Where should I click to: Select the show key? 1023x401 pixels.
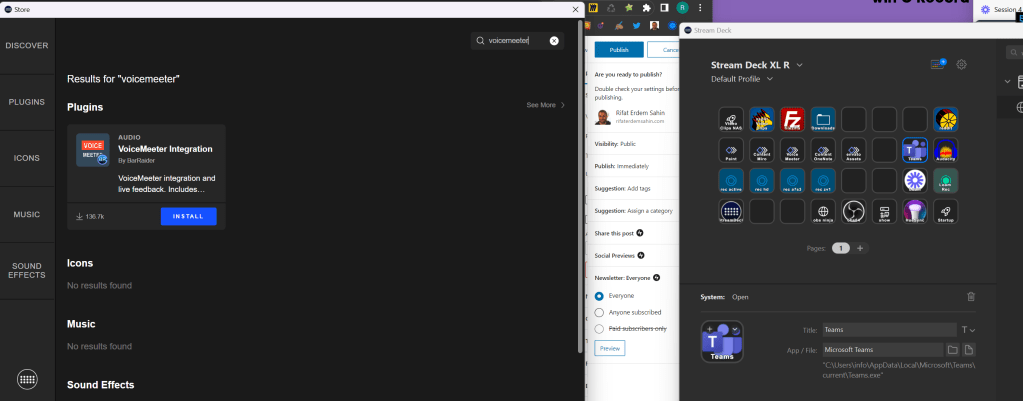[884, 211]
